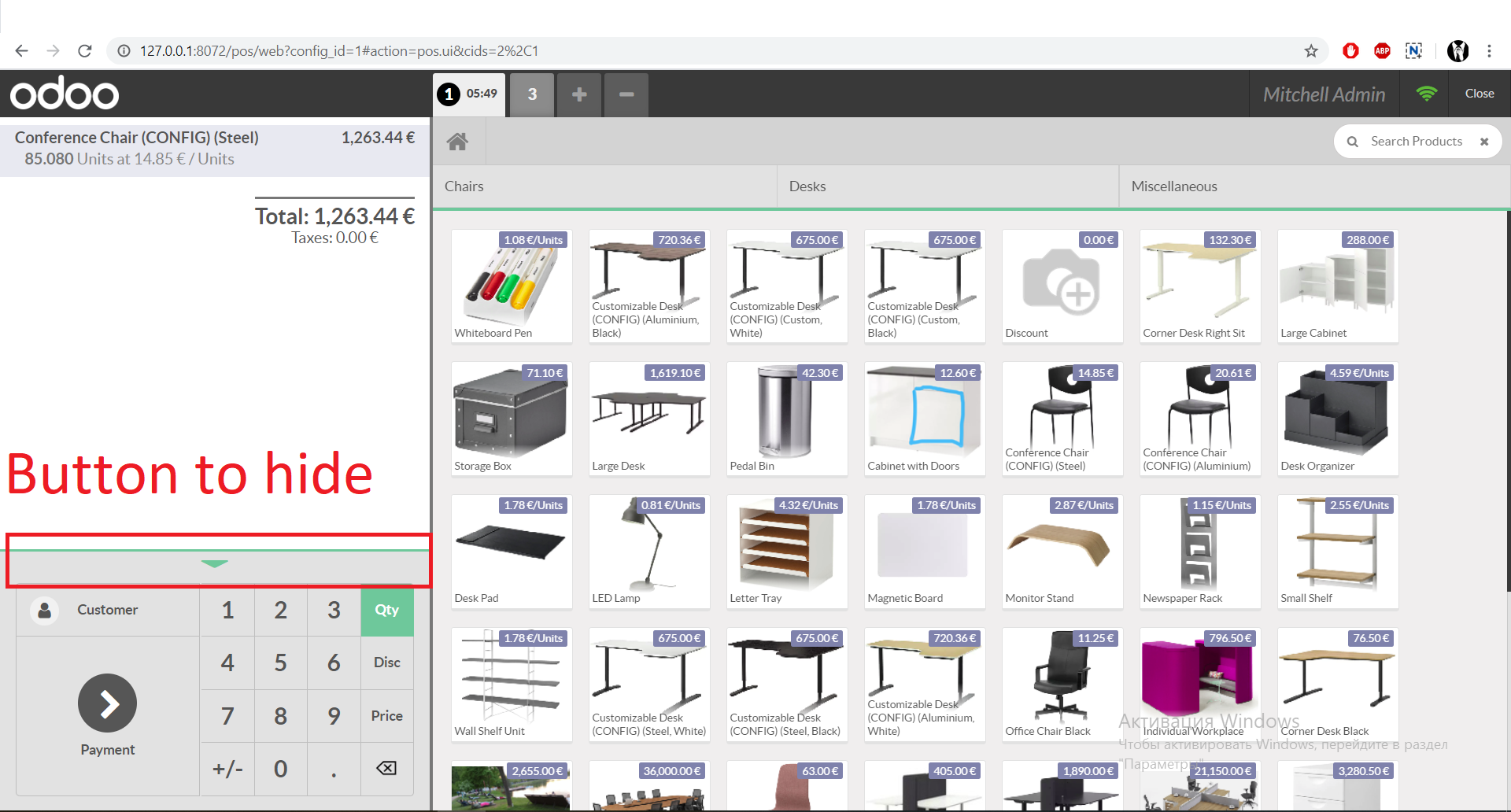The height and width of the screenshot is (812, 1511).
Task: Collapse numpad with green down triangle
Action: click(x=214, y=563)
